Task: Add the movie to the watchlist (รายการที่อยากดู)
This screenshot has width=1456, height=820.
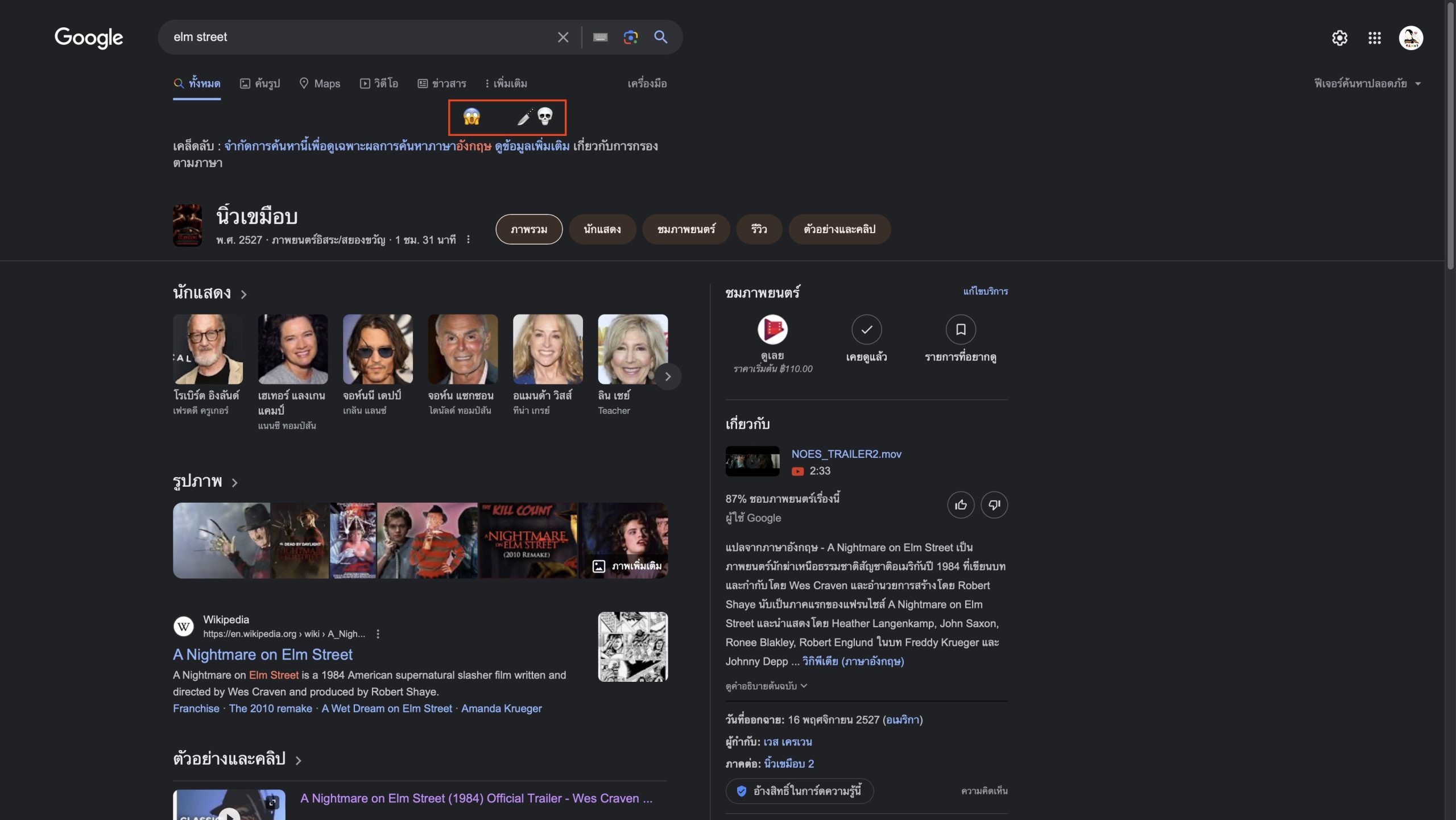Action: click(960, 330)
